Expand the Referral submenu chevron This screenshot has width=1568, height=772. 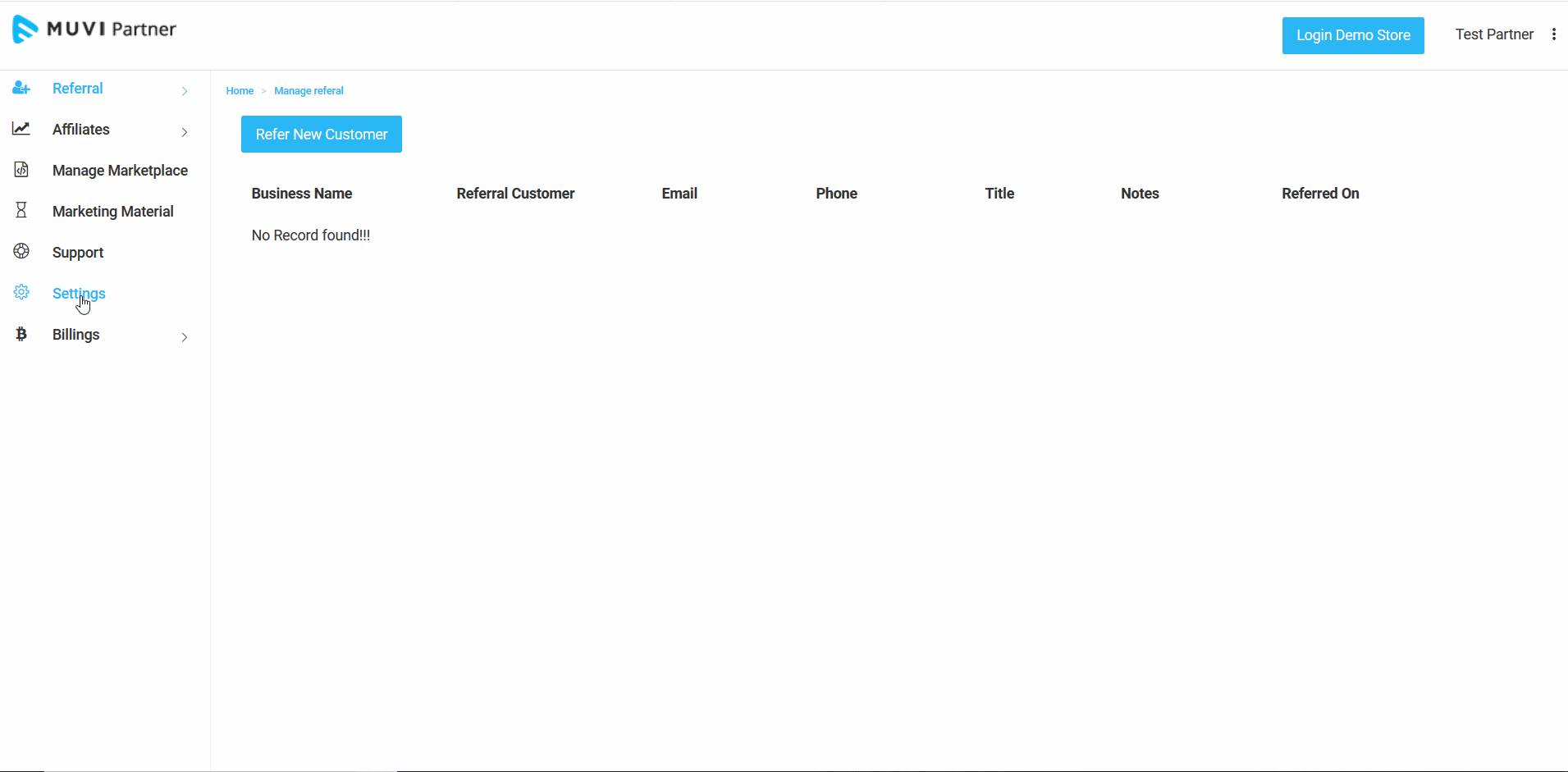pos(185,91)
